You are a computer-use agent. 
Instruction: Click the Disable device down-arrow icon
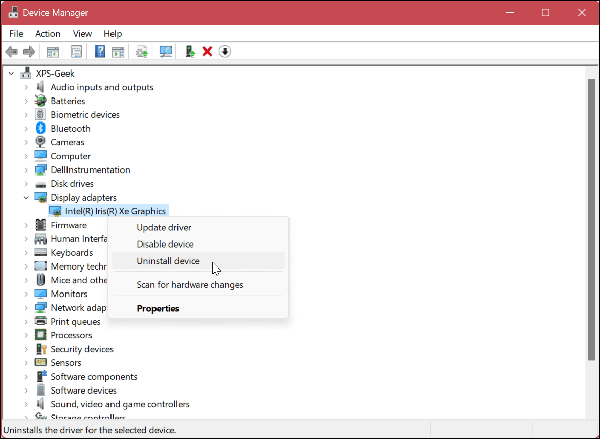click(225, 51)
